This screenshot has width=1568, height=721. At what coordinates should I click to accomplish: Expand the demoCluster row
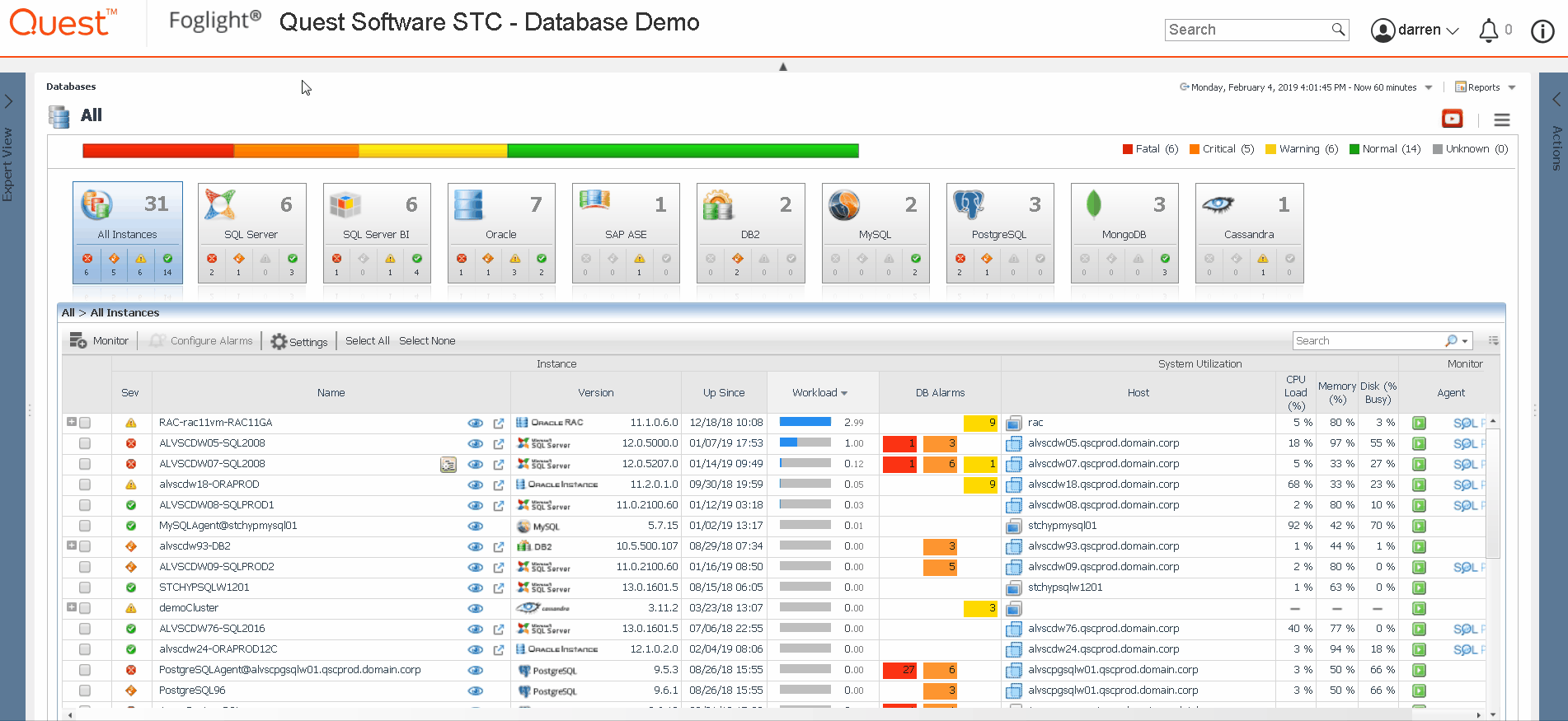coord(72,607)
